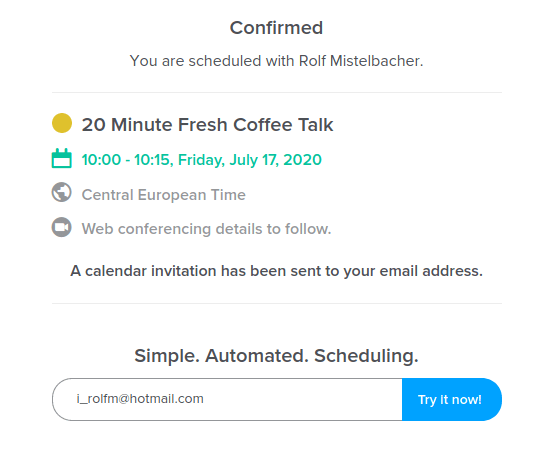The width and height of the screenshot is (534, 450).
Task: Click the lower horizontal divider line
Action: point(277,303)
